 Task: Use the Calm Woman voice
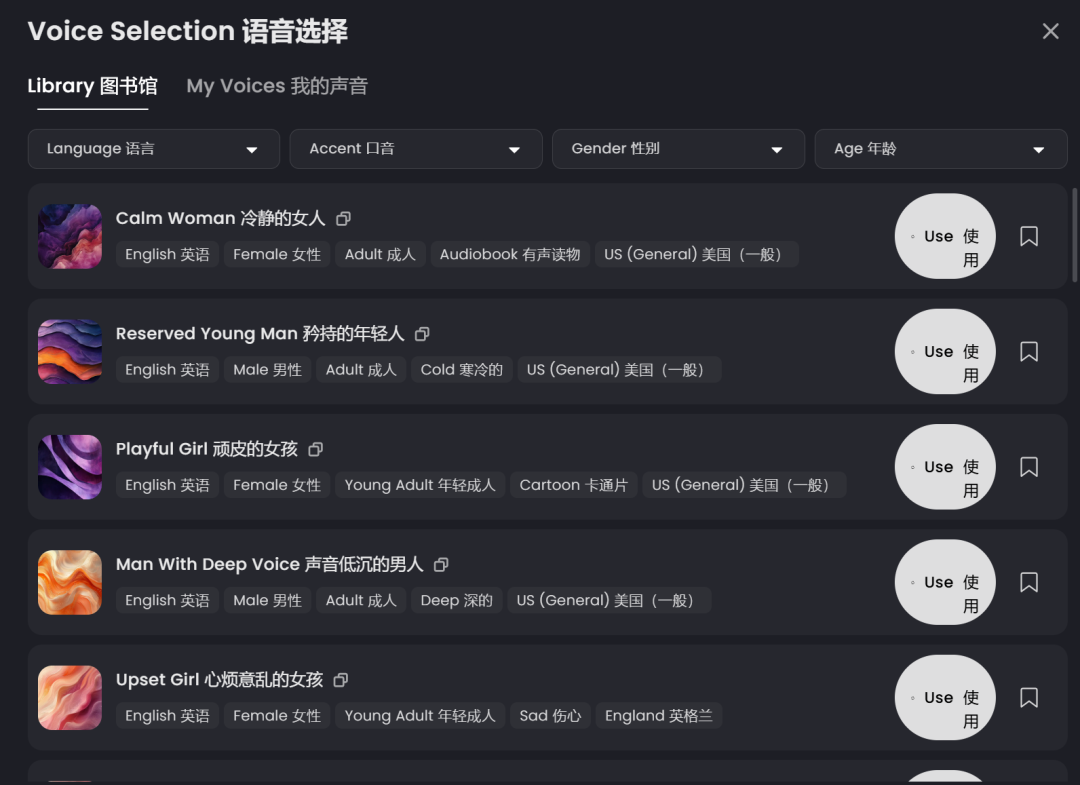click(945, 236)
